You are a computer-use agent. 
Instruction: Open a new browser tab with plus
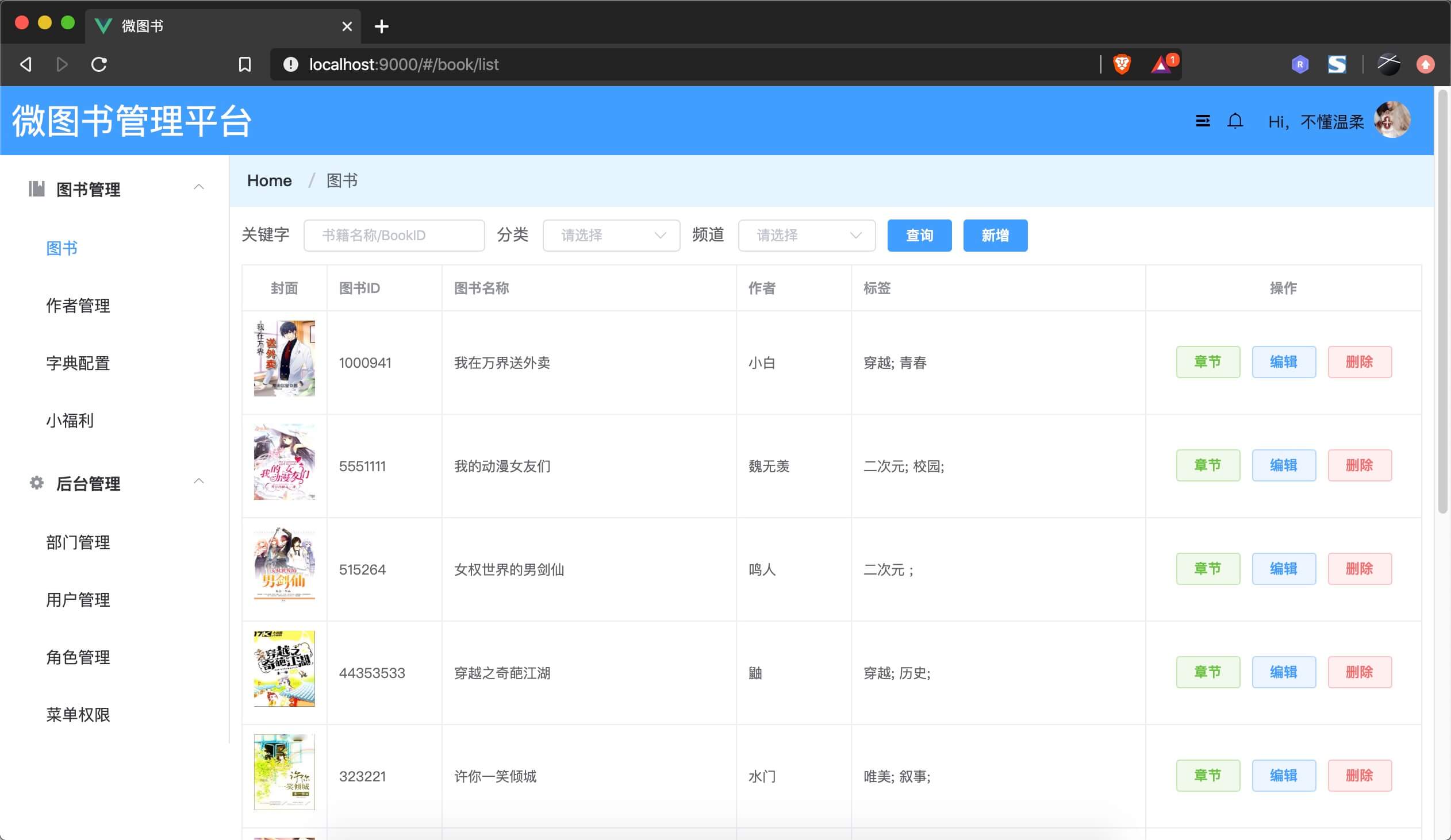[381, 26]
